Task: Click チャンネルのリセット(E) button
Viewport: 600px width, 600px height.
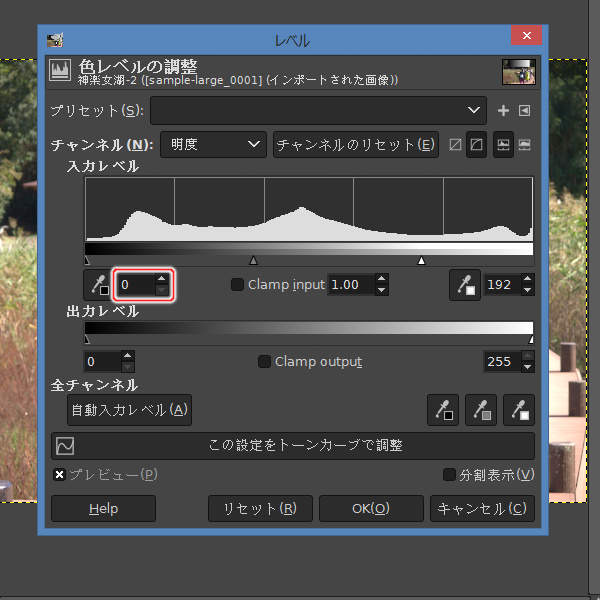Action: pos(355,145)
